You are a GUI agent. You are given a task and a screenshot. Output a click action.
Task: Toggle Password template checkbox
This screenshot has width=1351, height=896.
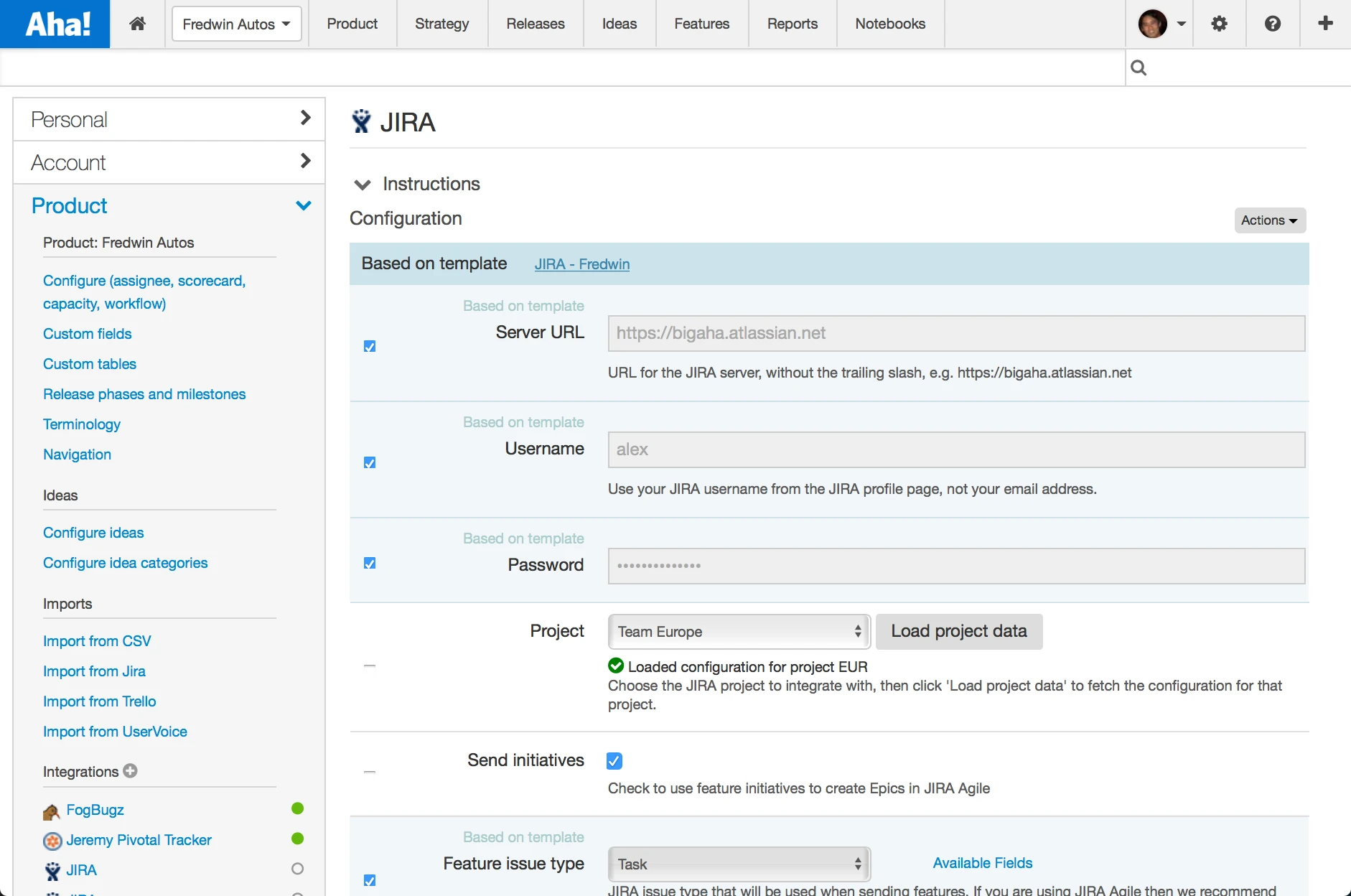point(370,563)
